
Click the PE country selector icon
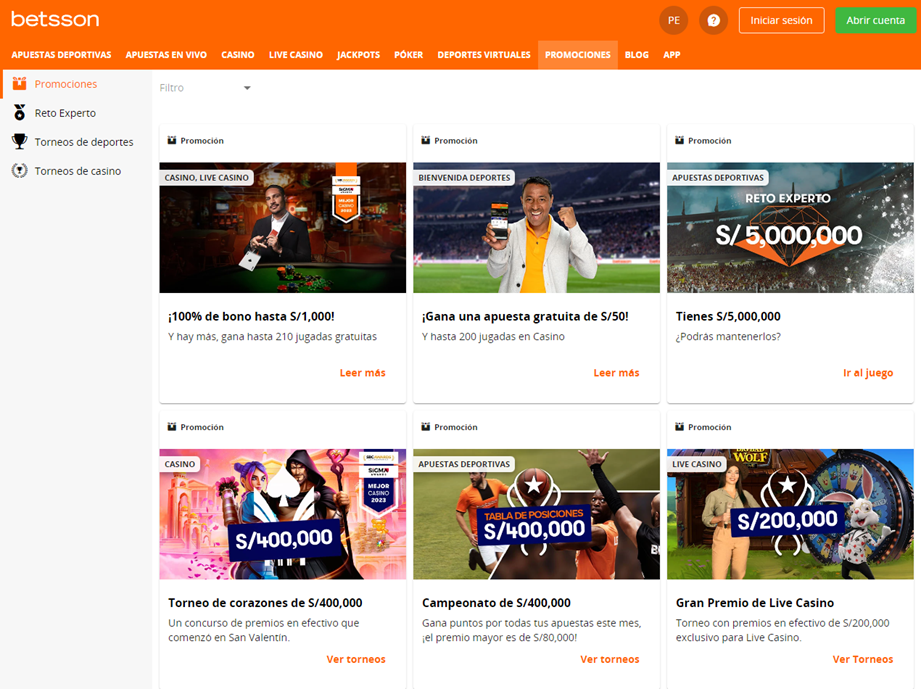(x=673, y=19)
